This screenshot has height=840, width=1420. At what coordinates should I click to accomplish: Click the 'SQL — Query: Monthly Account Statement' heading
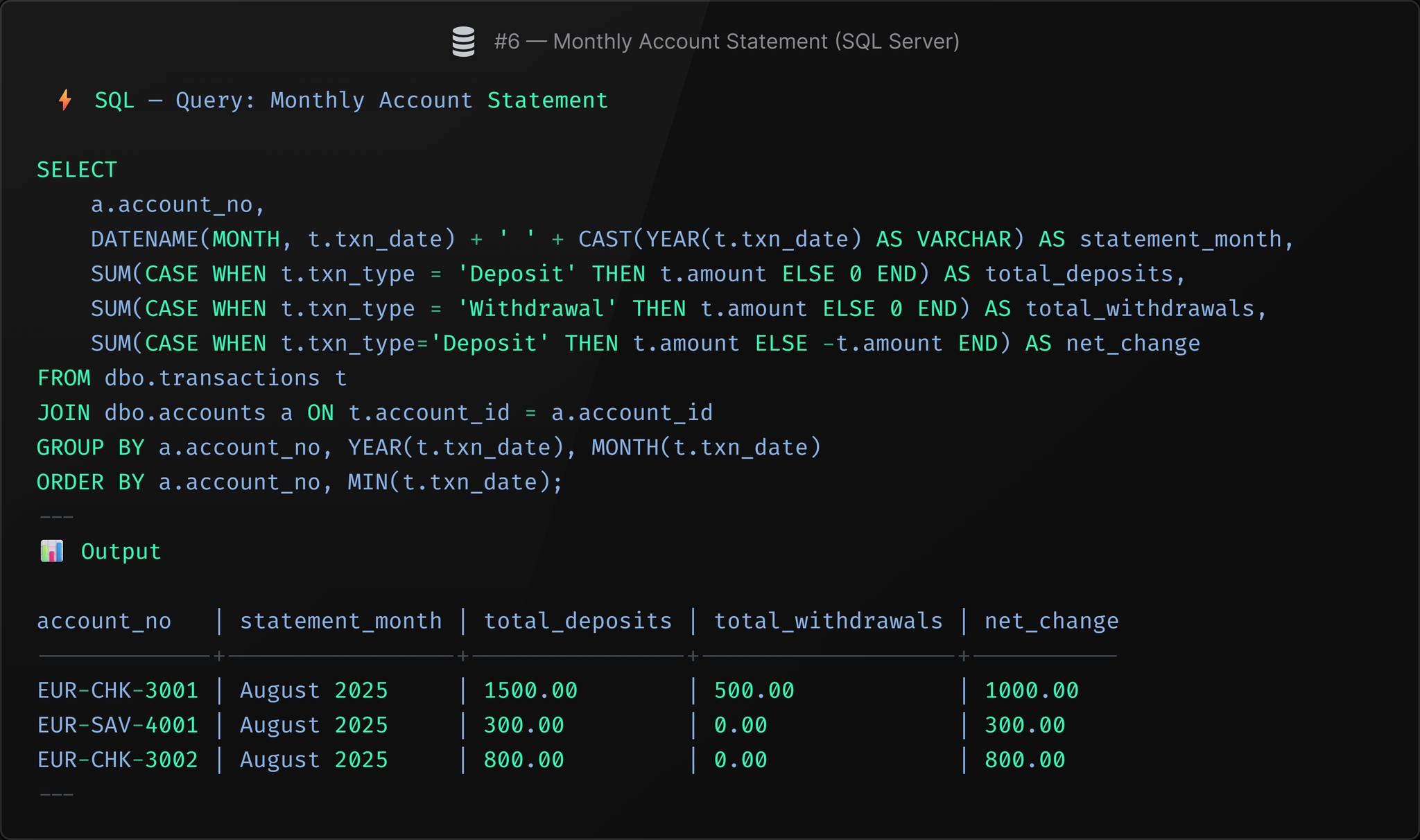click(351, 100)
